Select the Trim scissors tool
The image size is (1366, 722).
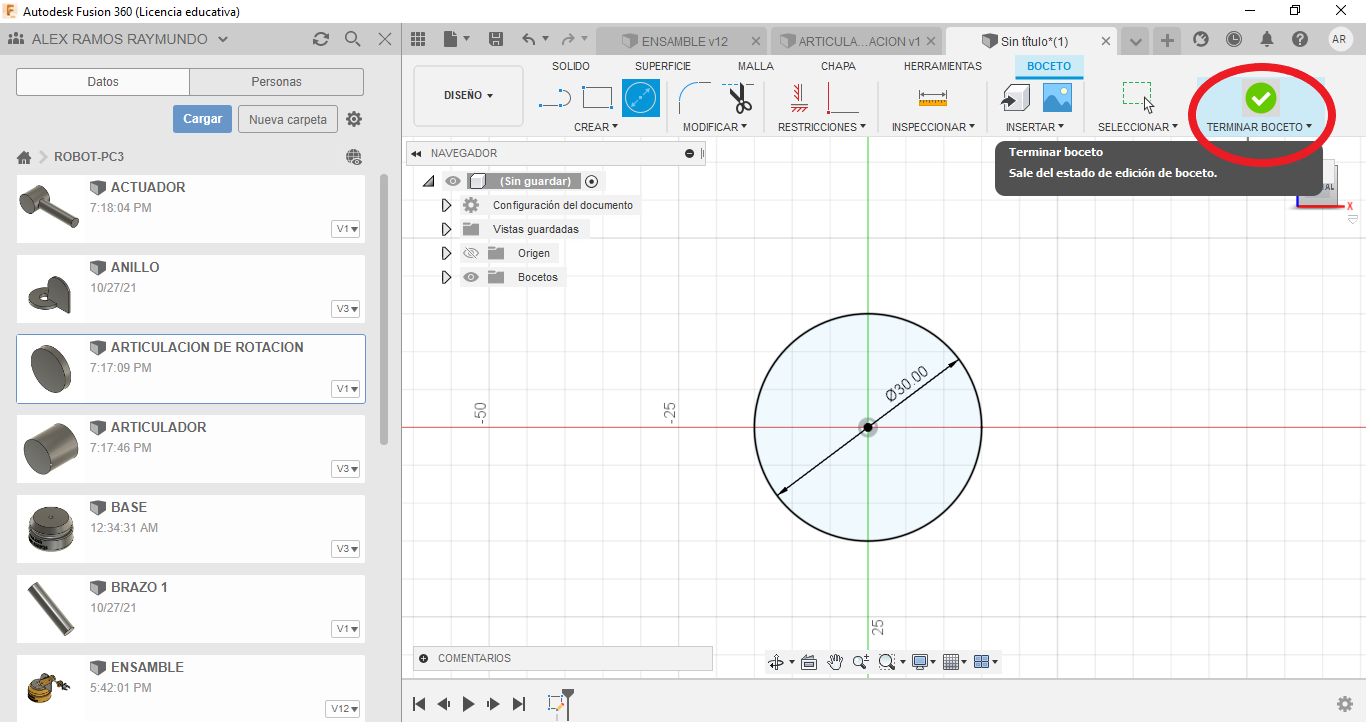tap(740, 98)
